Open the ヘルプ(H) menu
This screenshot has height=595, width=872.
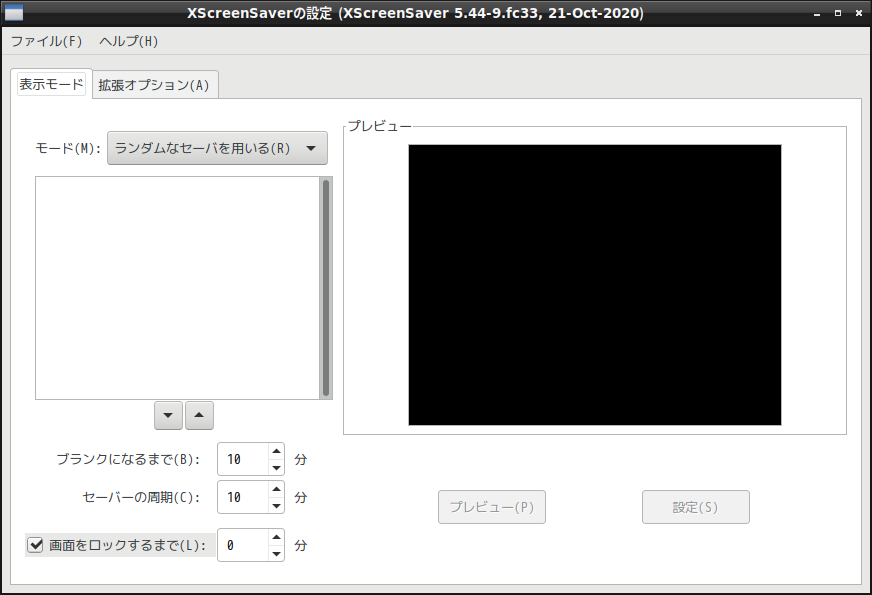coord(129,41)
